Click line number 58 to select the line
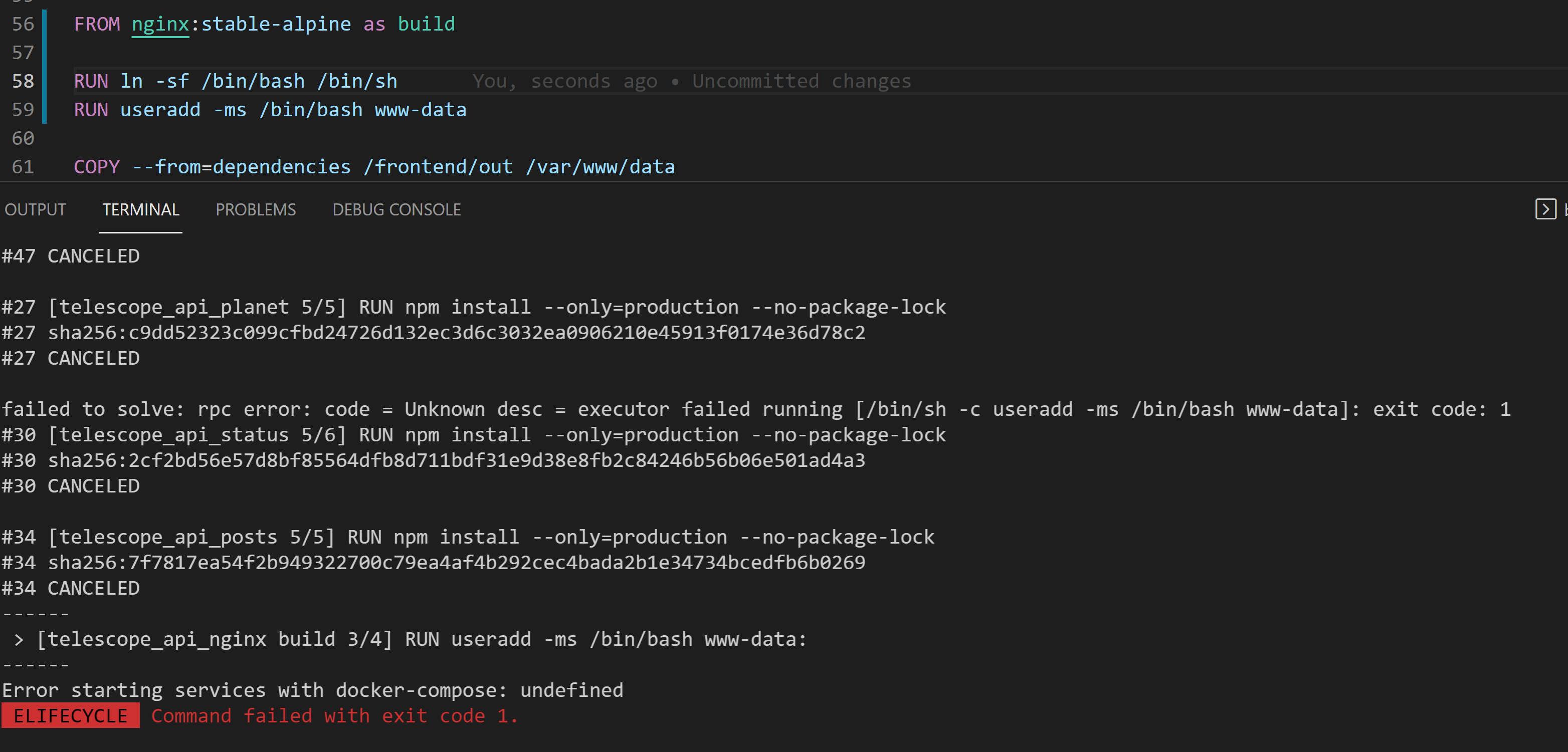Viewport: 1568px width, 752px height. 23,81
